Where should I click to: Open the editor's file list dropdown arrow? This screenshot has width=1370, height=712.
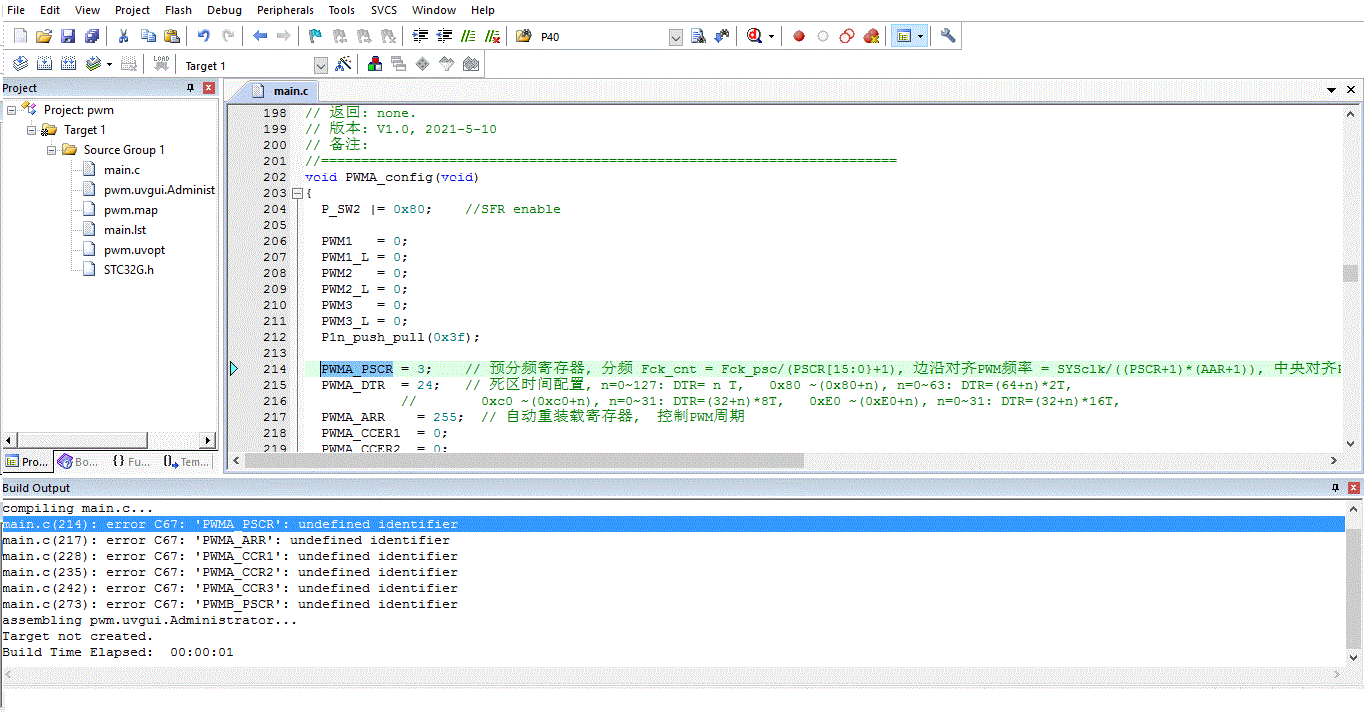tap(1331, 90)
